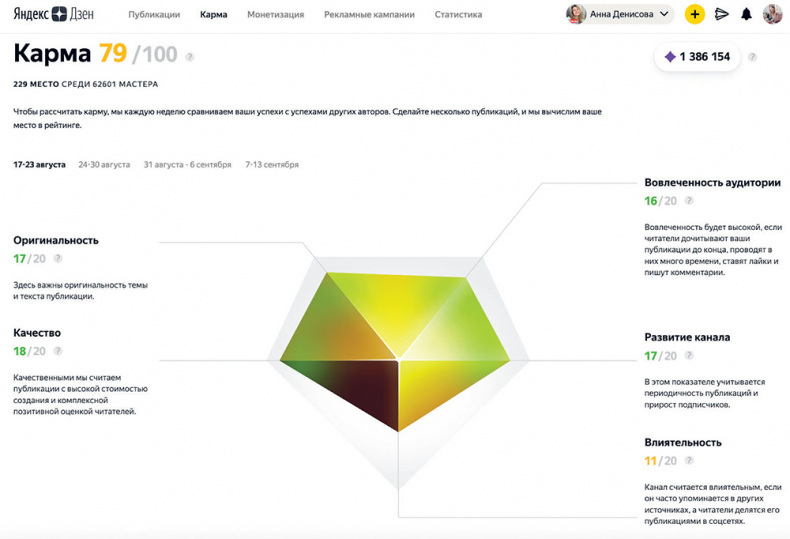The height and width of the screenshot is (539, 790).
Task: Click help icon beside Оригинальность score
Action: tap(58, 259)
